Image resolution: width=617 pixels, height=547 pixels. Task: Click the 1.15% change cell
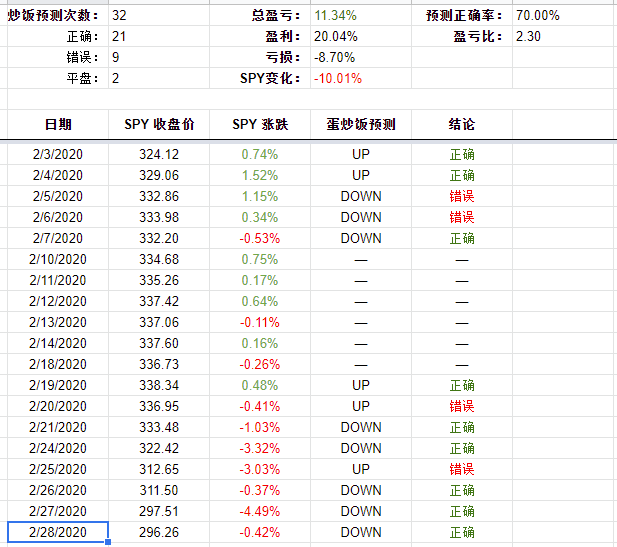[260, 196]
